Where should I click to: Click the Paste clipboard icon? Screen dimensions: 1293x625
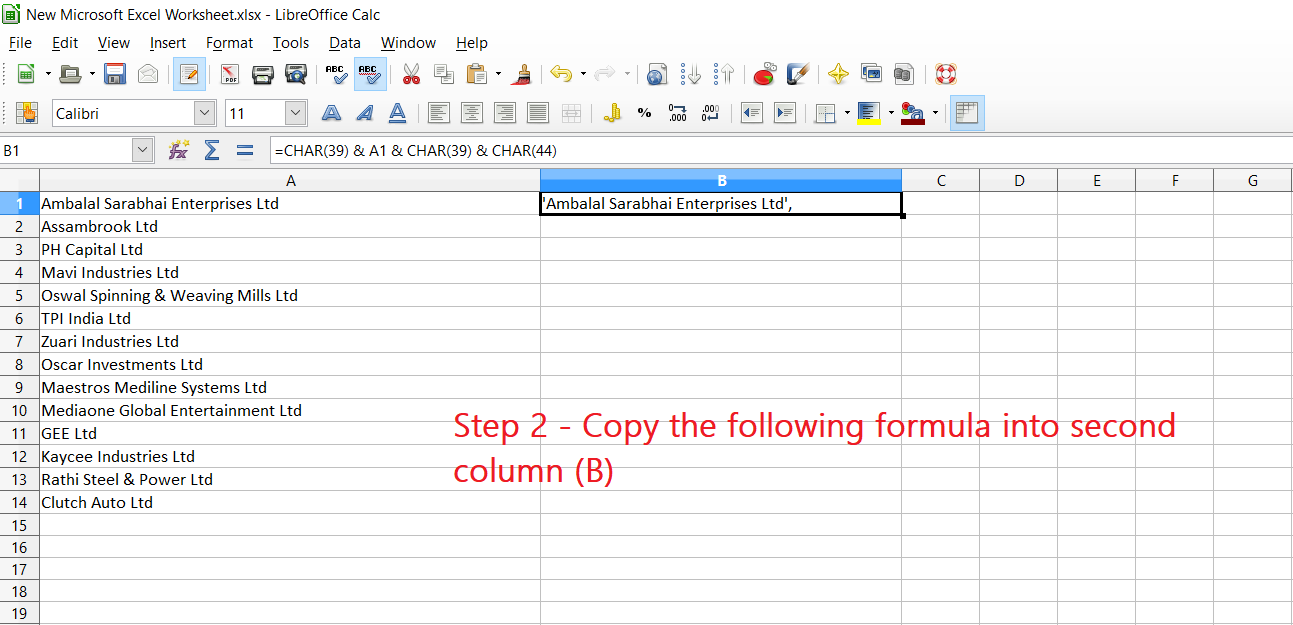(477, 74)
